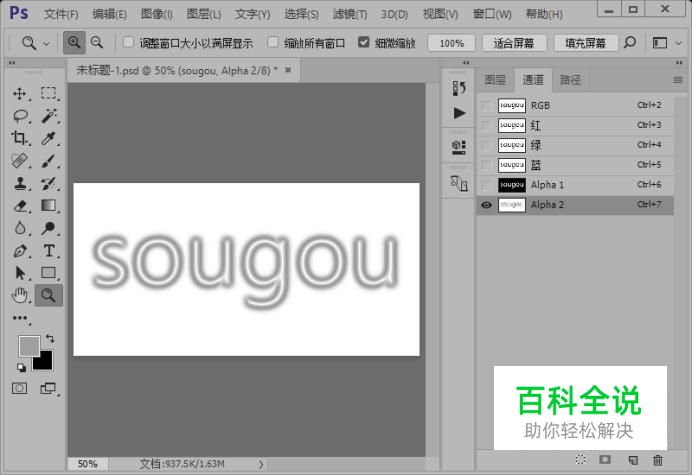Click the 适合屏幕 button
This screenshot has height=475, width=692.
click(x=514, y=43)
